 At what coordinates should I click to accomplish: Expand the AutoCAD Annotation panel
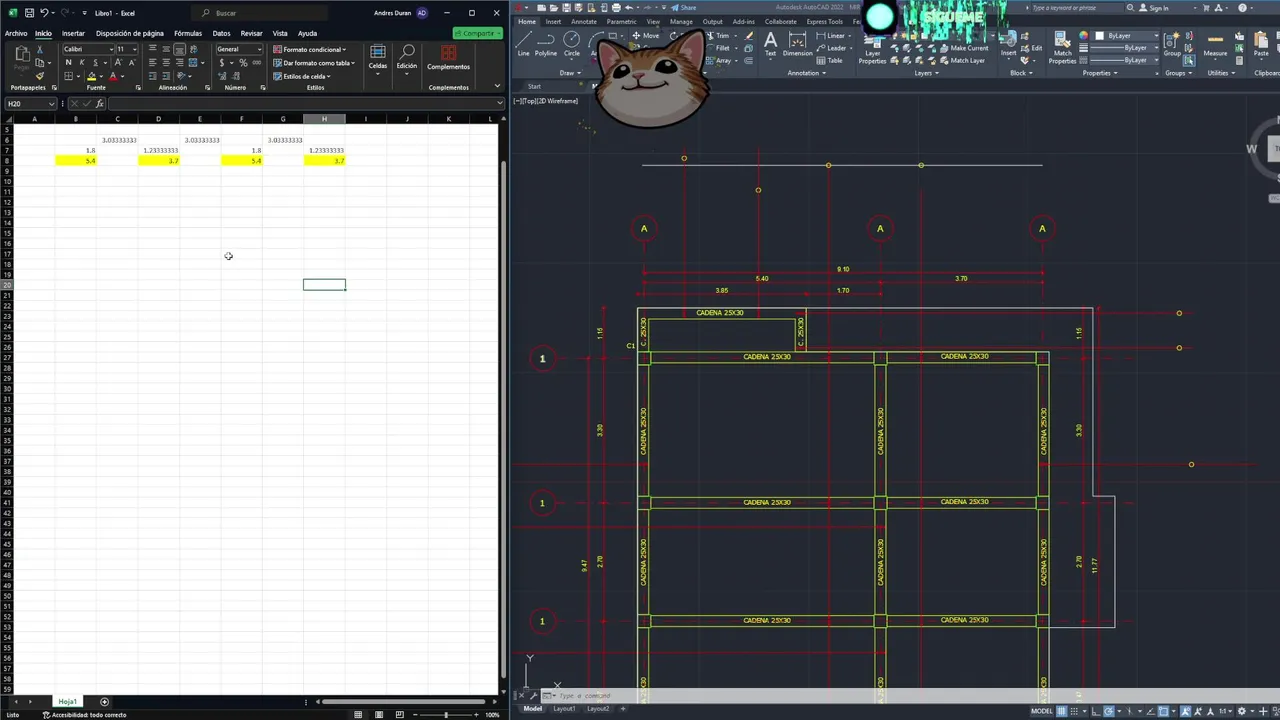[806, 73]
